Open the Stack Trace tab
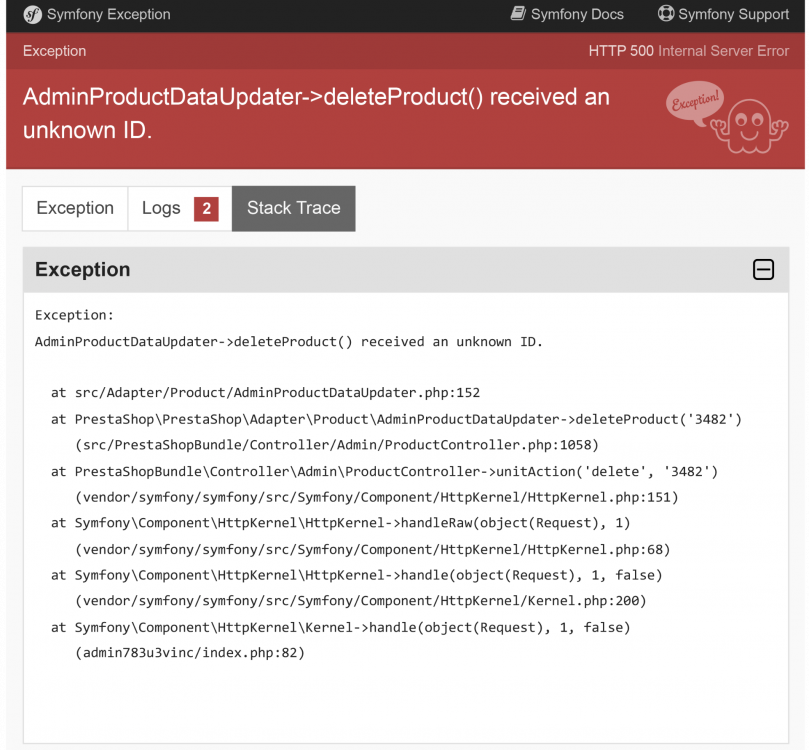Screen dimensions: 809x750 [293, 208]
